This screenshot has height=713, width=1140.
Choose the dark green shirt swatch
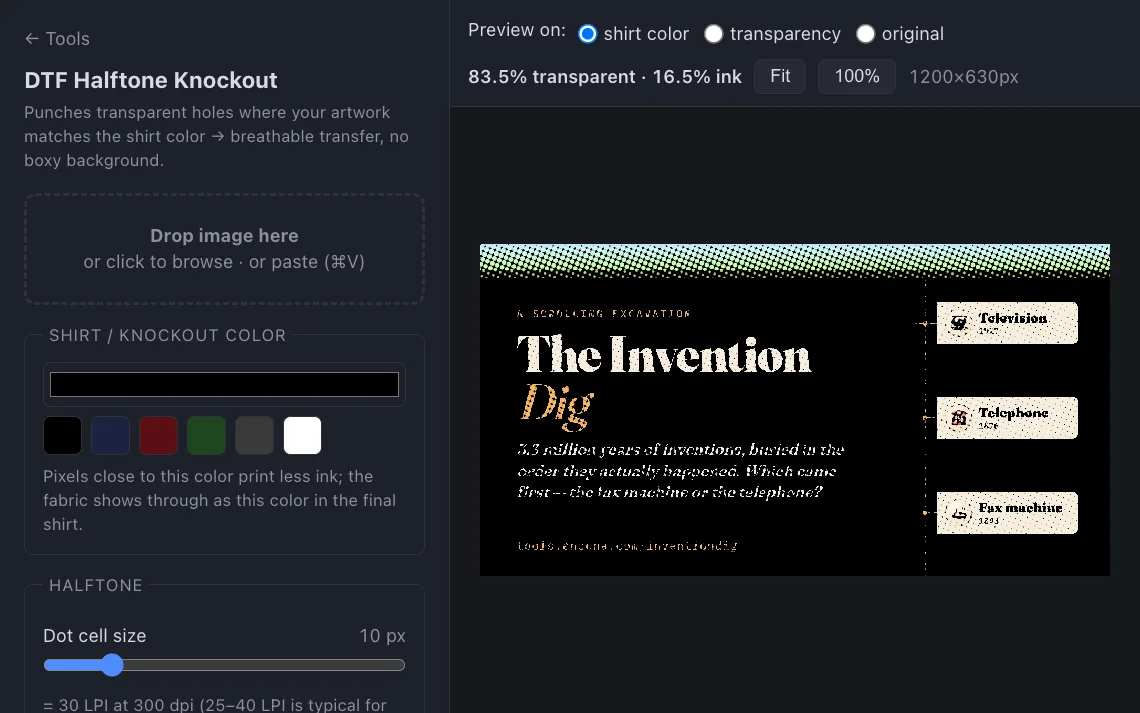click(x=206, y=435)
